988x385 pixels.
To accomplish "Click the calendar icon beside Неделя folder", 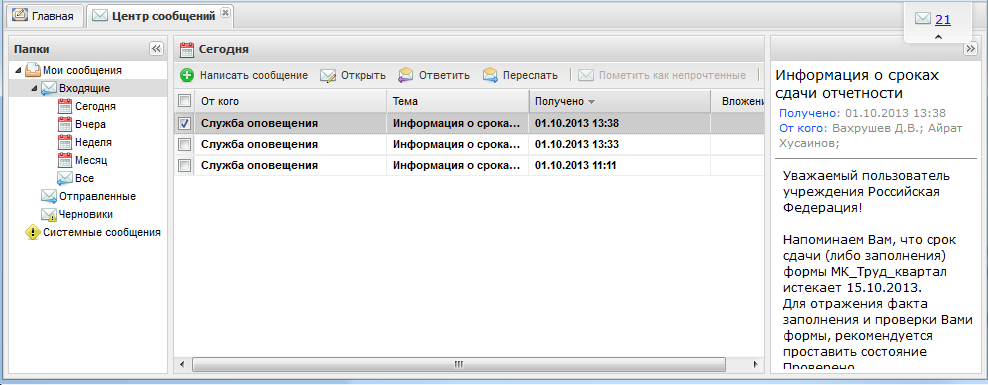I will [x=65, y=142].
